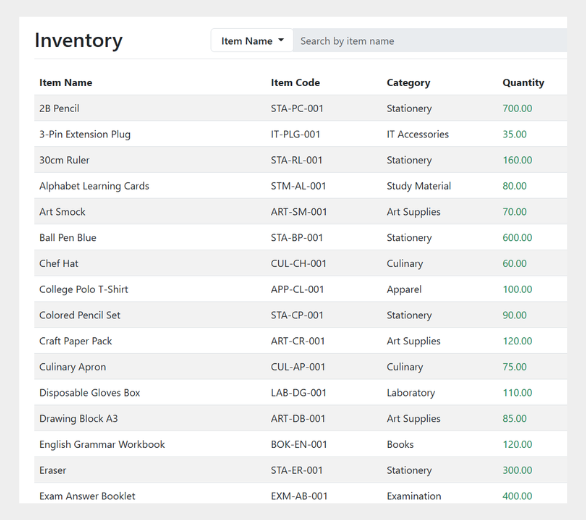The width and height of the screenshot is (586, 520).
Task: Click item code STA-ER-001
Action: click(x=297, y=470)
